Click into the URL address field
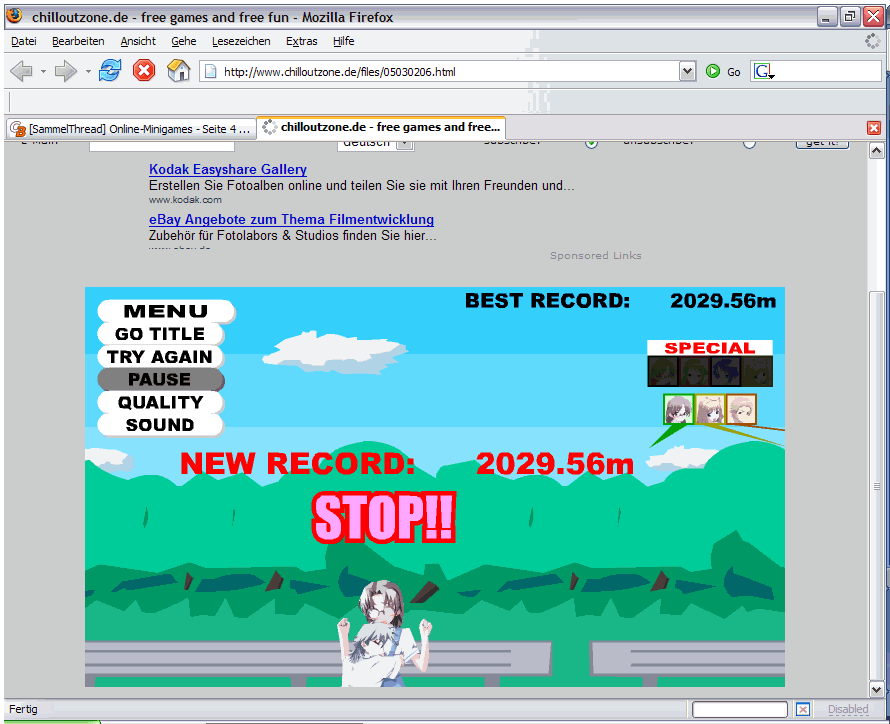The height and width of the screenshot is (724, 890). tap(448, 71)
